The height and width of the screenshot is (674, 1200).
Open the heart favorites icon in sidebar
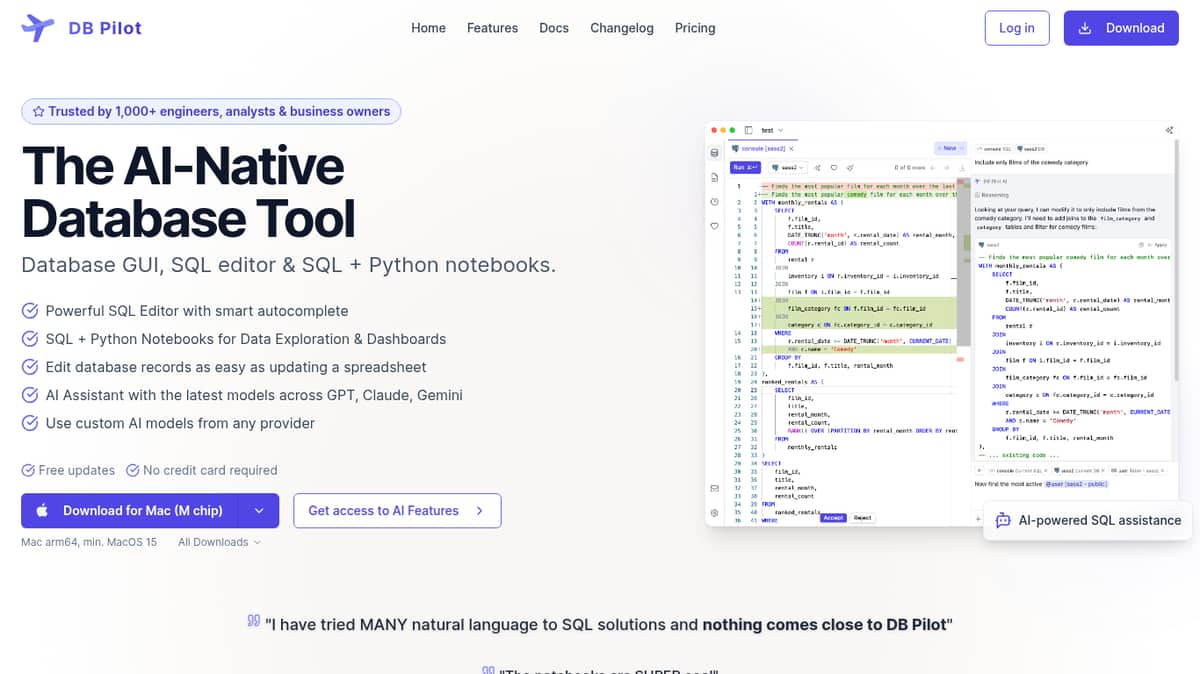(714, 226)
